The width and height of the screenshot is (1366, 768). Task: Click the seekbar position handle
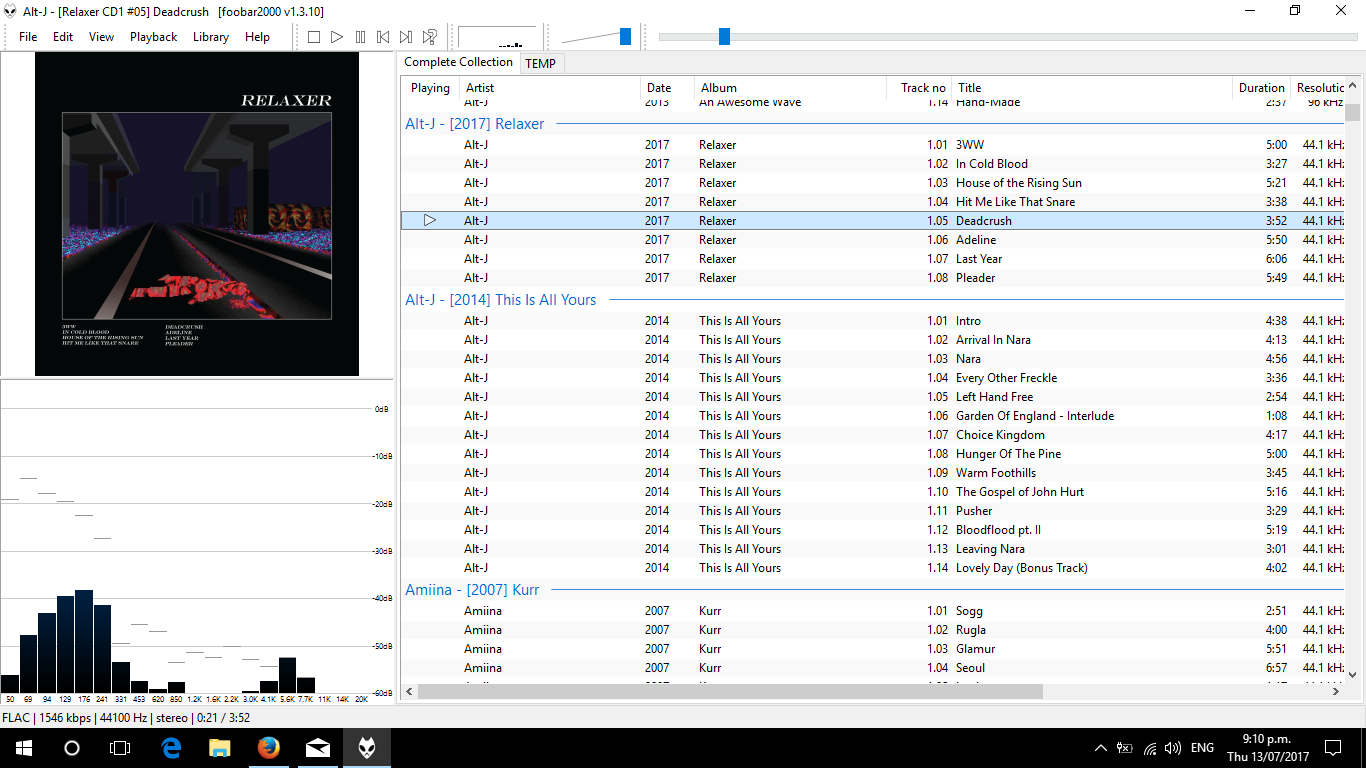click(724, 37)
